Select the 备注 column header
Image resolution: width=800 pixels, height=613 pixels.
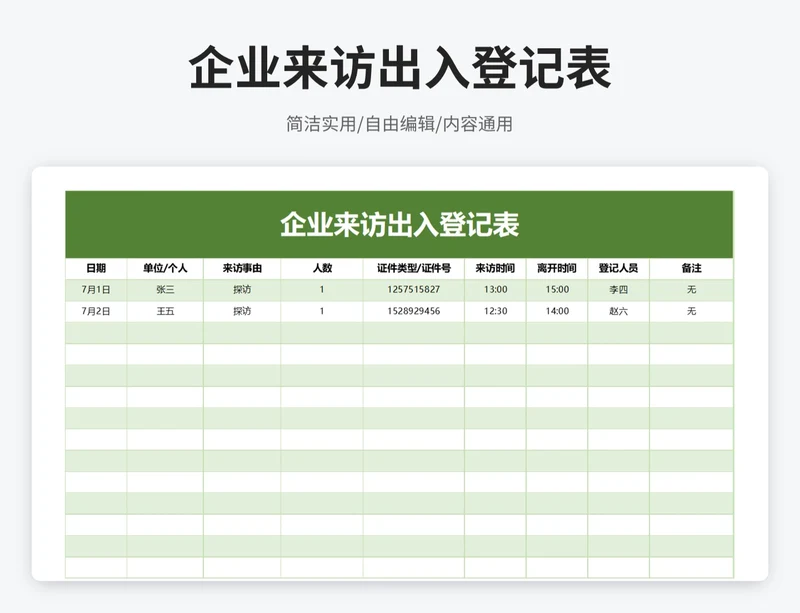click(x=691, y=268)
